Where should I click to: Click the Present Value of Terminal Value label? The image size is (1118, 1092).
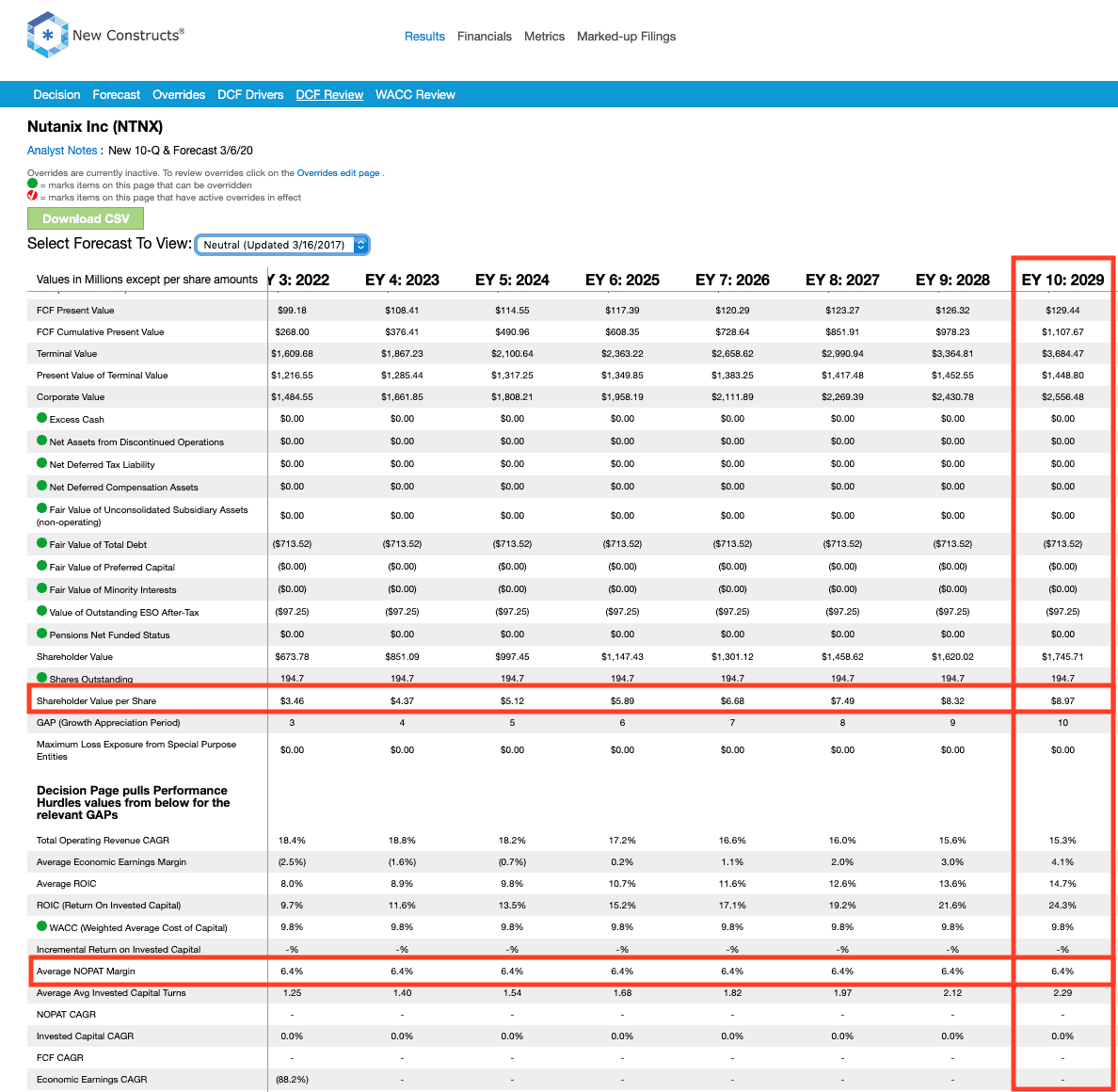coord(102,376)
